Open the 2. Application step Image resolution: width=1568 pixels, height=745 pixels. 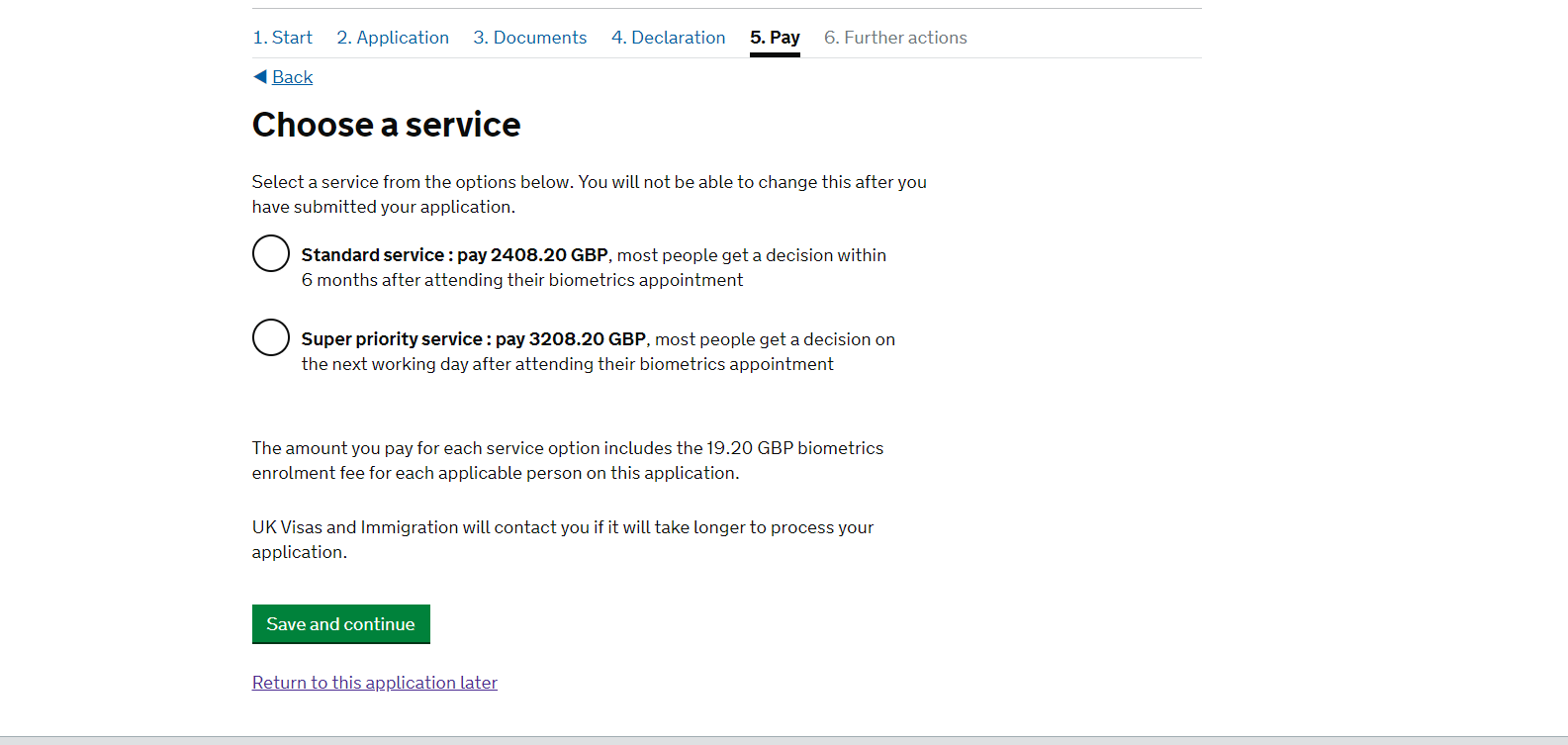coord(393,38)
